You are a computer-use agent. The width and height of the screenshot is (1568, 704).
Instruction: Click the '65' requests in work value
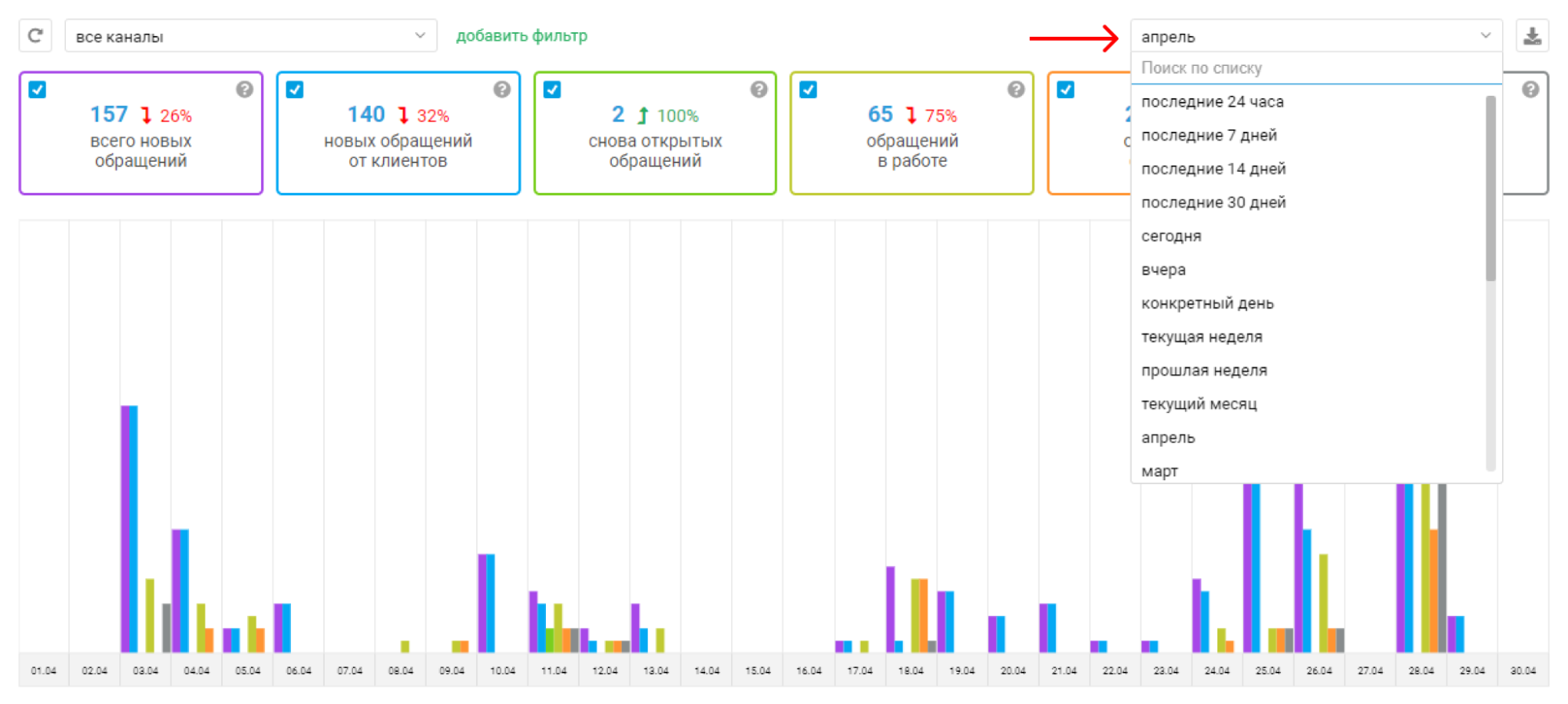tap(880, 115)
